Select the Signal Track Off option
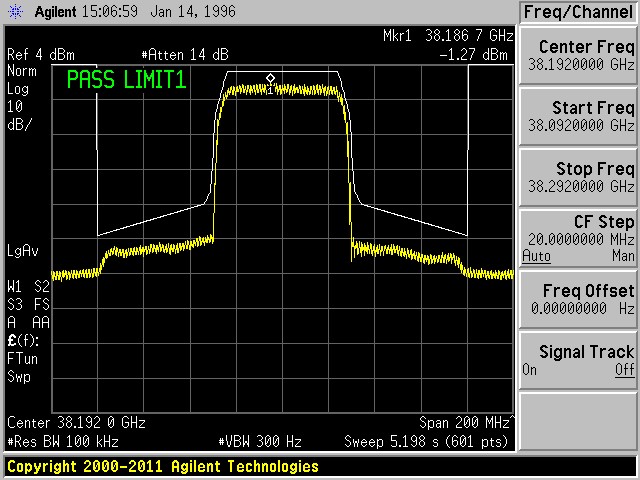Viewport: 640px width, 480px height. 624,369
